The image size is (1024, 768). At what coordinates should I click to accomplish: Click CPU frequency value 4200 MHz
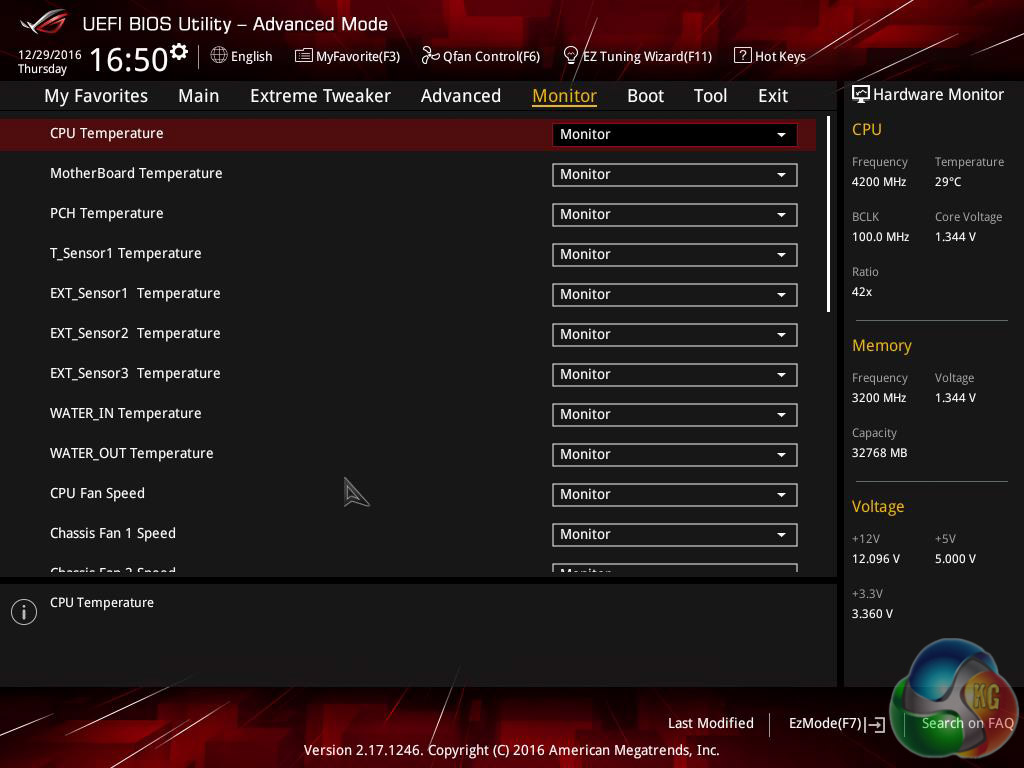pos(878,182)
